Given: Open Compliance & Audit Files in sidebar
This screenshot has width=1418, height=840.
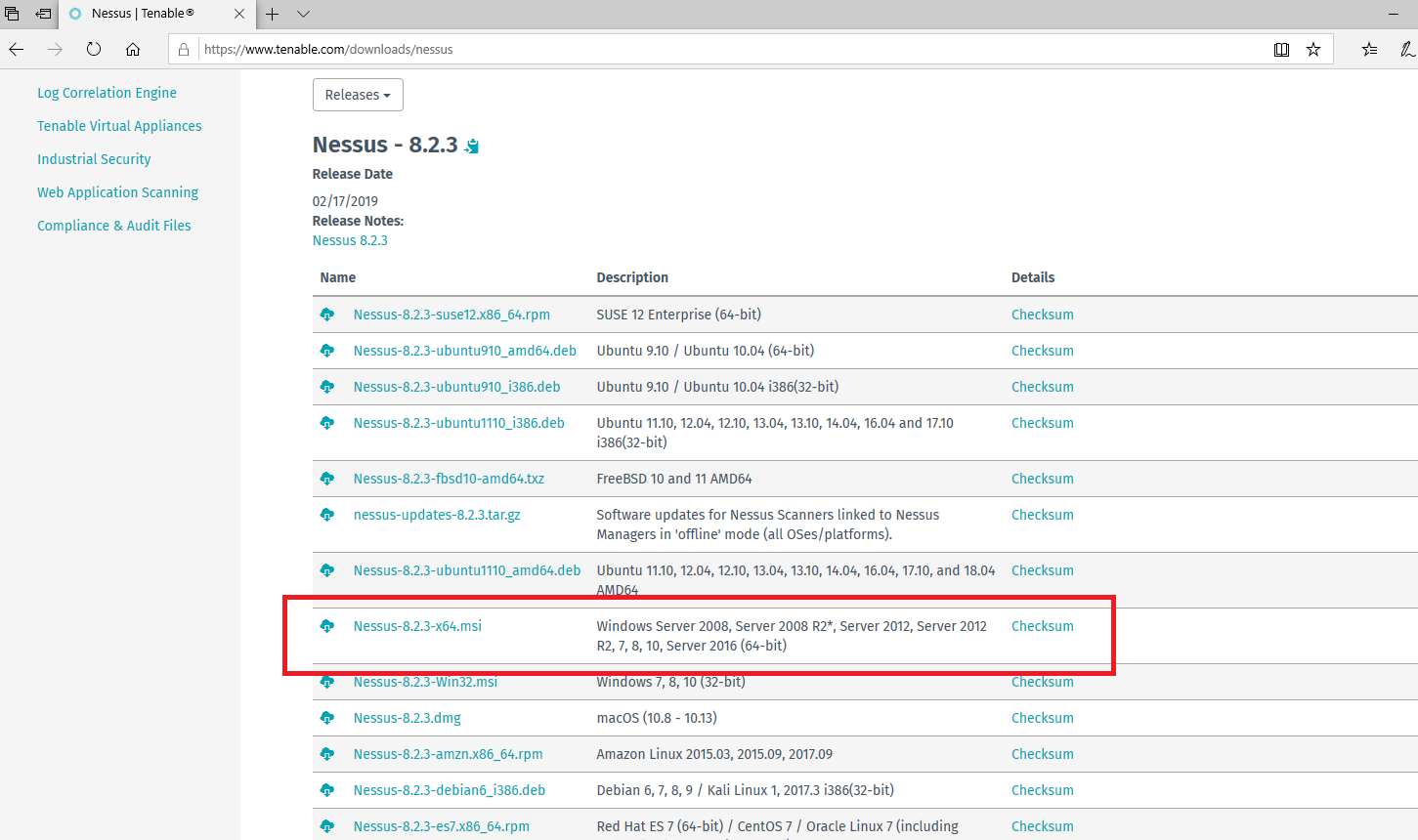Looking at the screenshot, I should click(114, 226).
